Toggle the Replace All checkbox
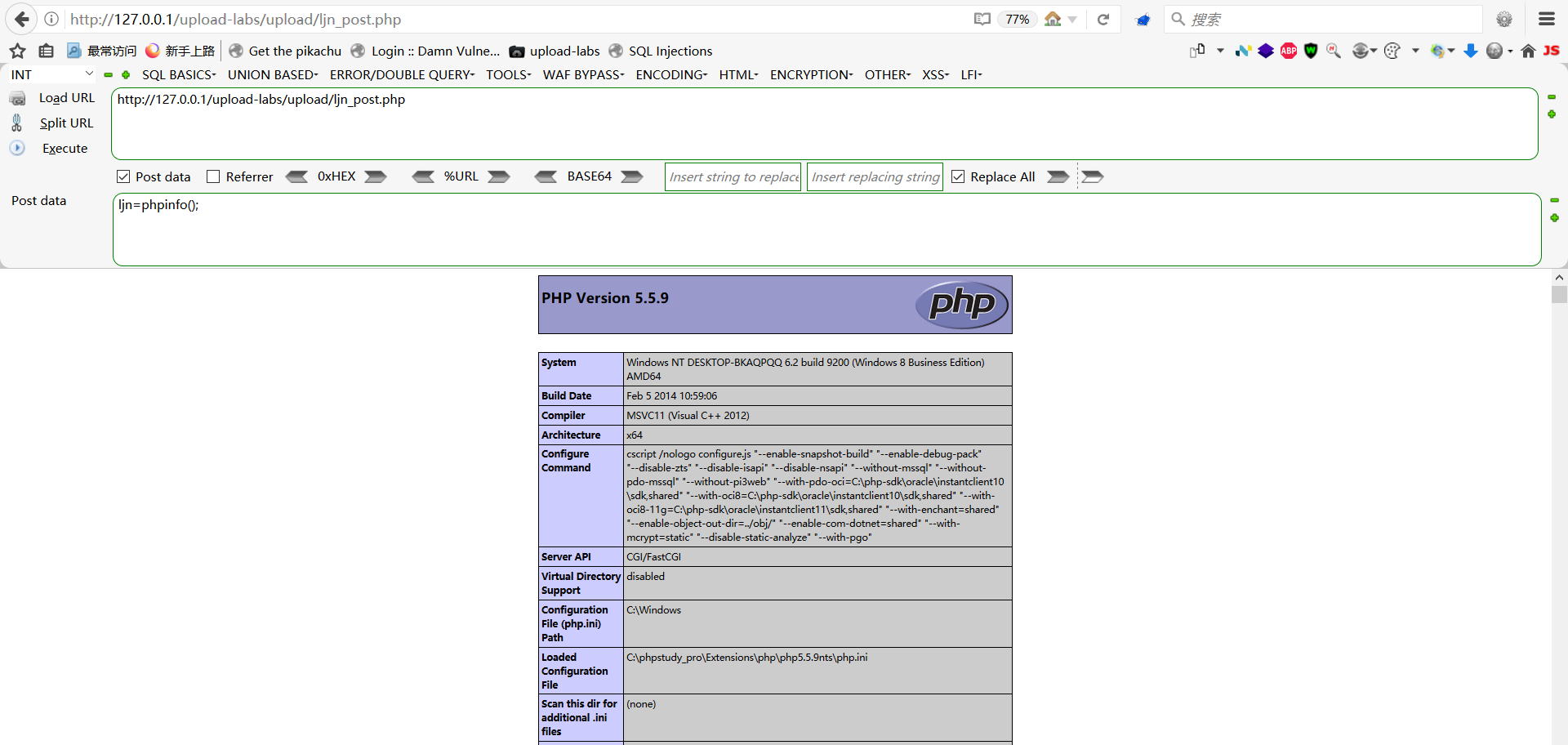 [958, 176]
